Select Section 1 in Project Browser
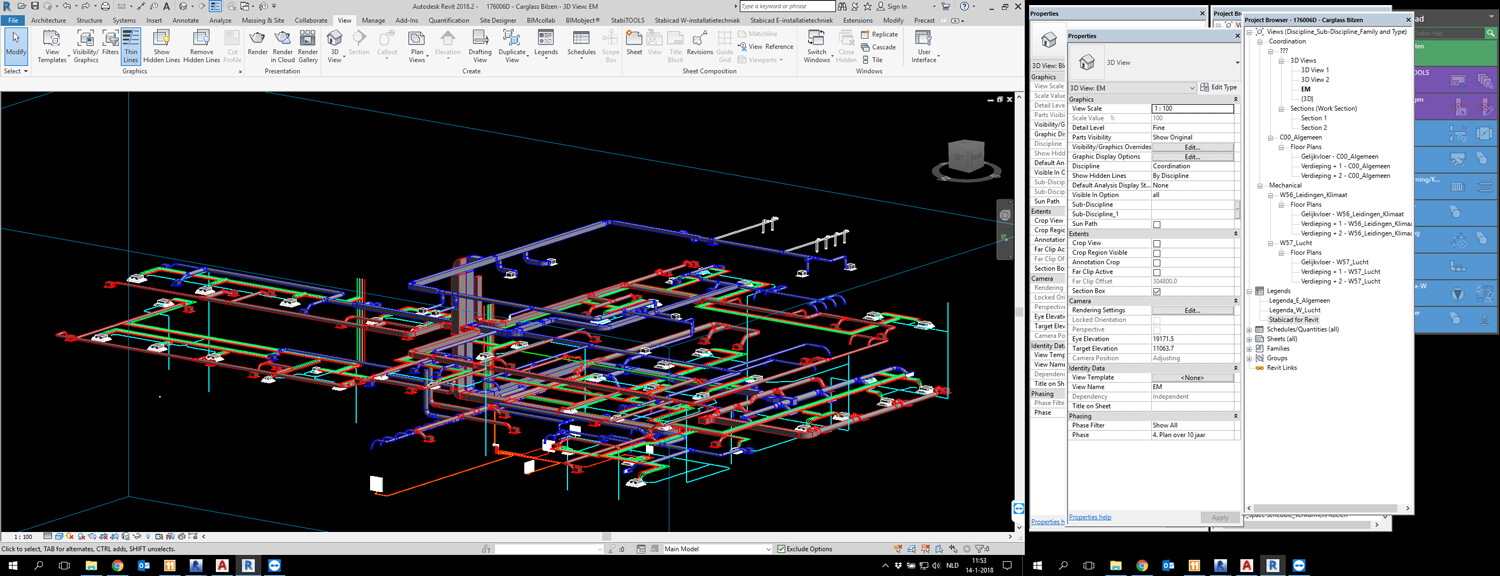Image resolution: width=1500 pixels, height=576 pixels. [x=1314, y=118]
